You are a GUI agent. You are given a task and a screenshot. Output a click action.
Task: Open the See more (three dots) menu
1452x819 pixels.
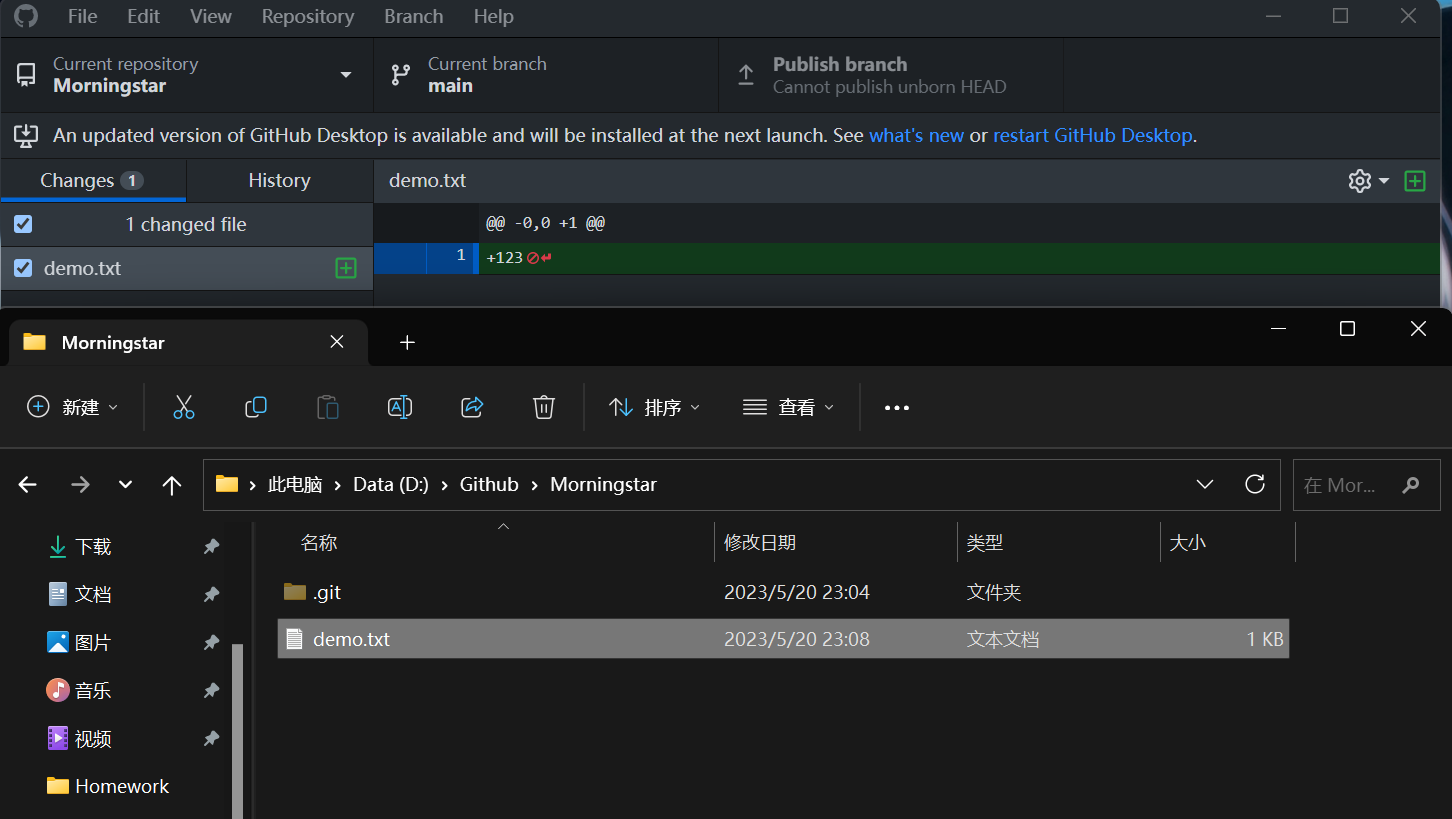click(x=897, y=407)
